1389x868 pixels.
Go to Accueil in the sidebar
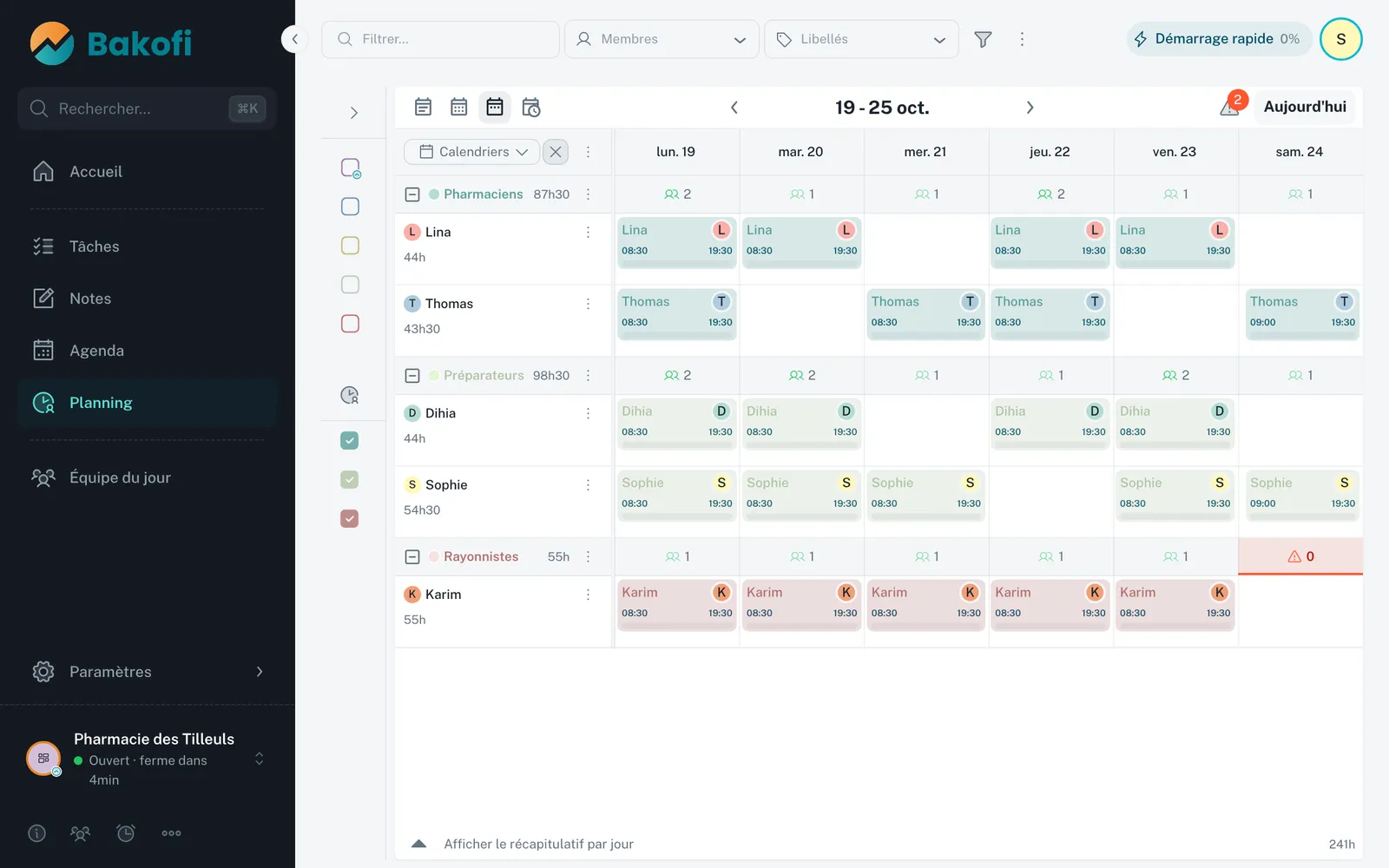[148, 172]
